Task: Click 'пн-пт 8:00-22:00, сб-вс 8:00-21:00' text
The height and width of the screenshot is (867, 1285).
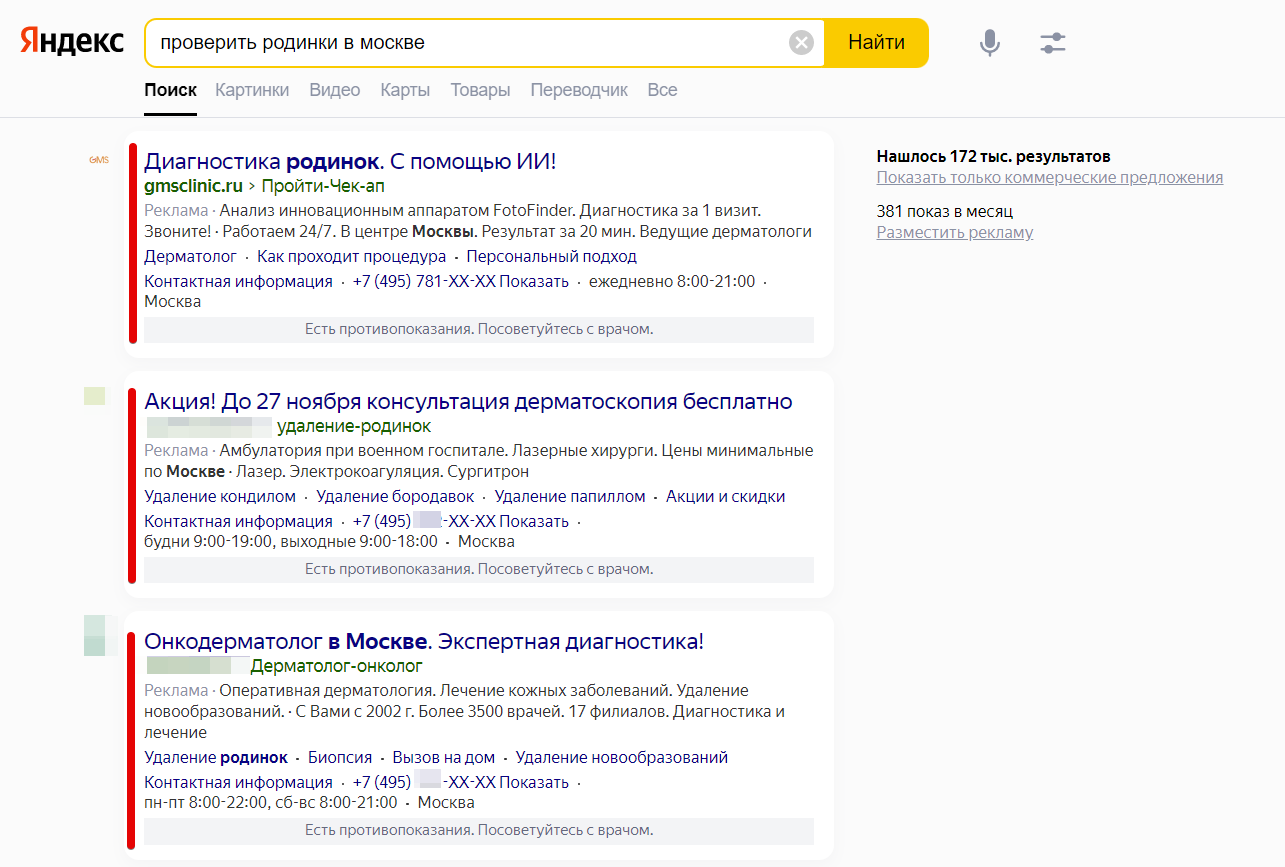Action: (271, 802)
